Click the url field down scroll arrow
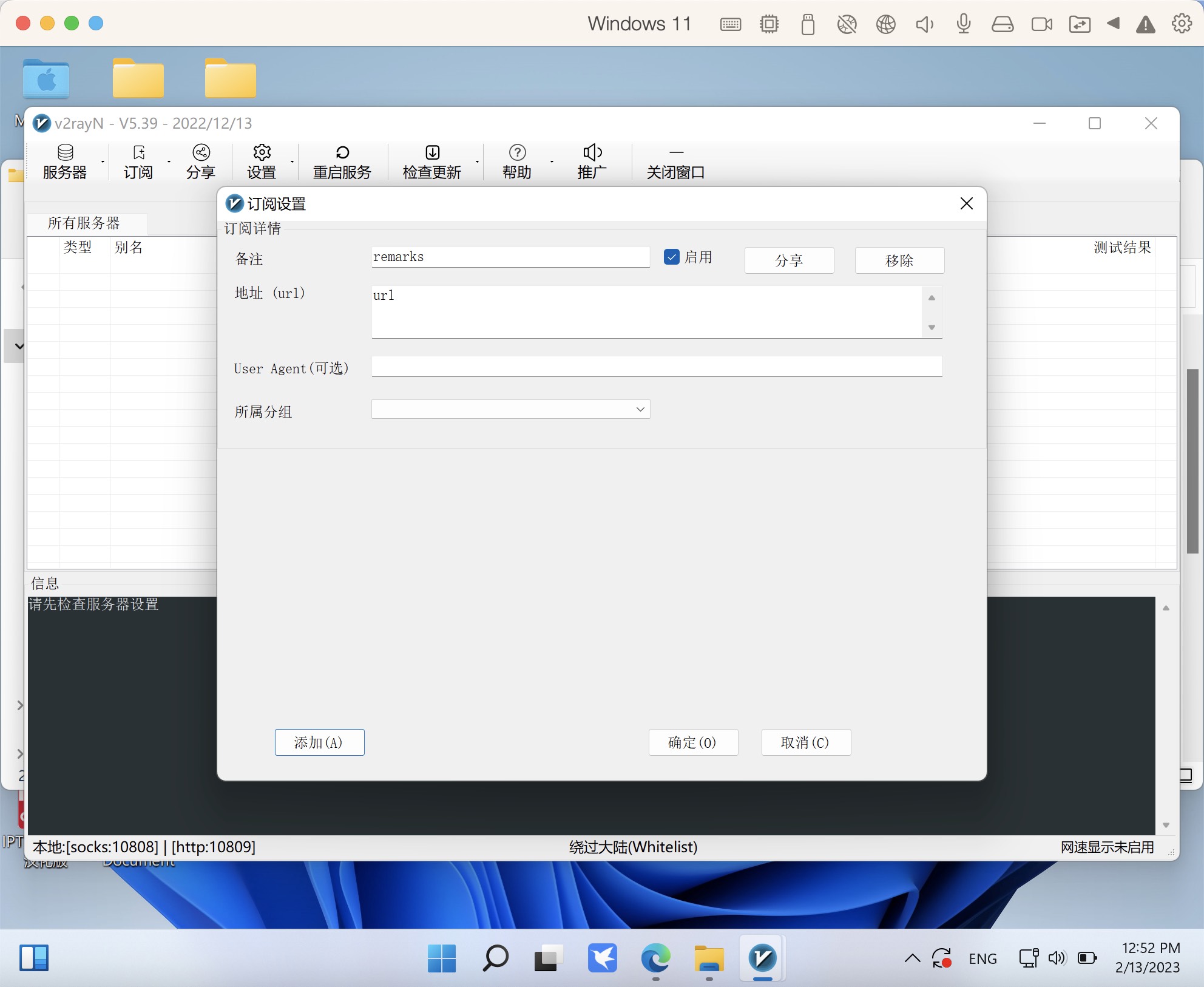Viewport: 1204px width, 987px height. point(932,328)
